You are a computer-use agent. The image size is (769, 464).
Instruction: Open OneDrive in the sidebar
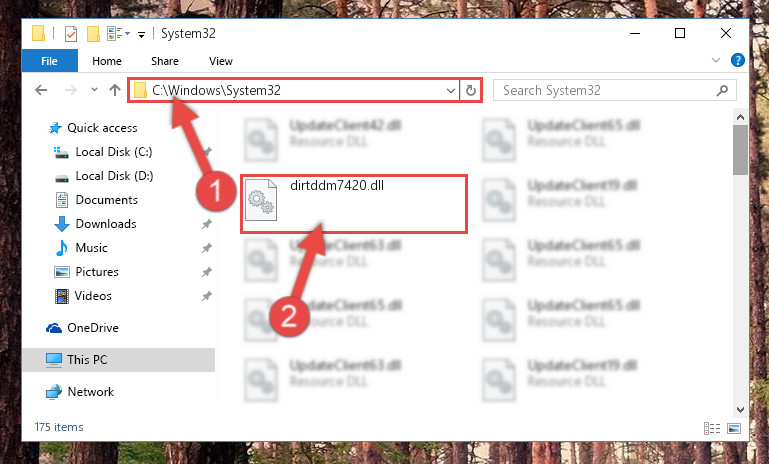point(93,328)
